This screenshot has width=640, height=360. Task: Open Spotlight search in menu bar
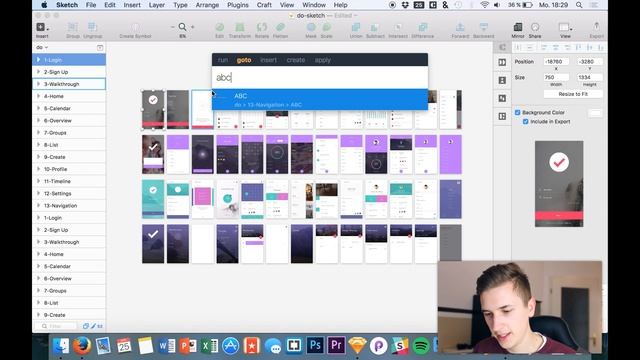579,5
